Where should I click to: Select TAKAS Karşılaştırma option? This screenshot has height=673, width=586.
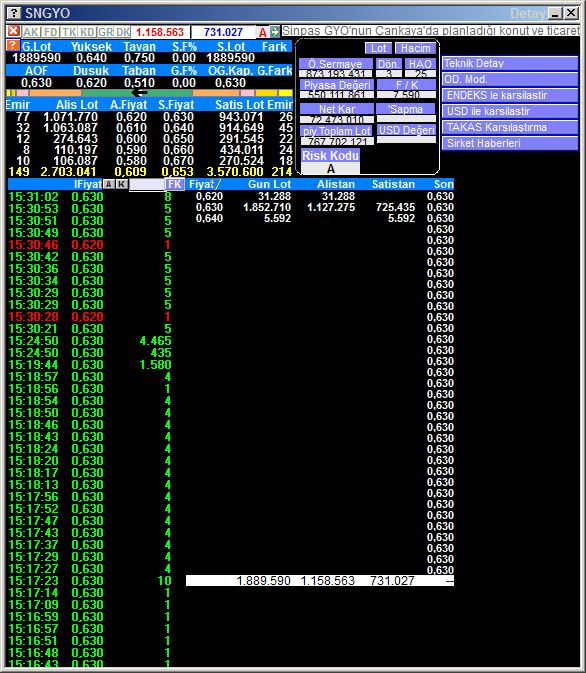(510, 127)
